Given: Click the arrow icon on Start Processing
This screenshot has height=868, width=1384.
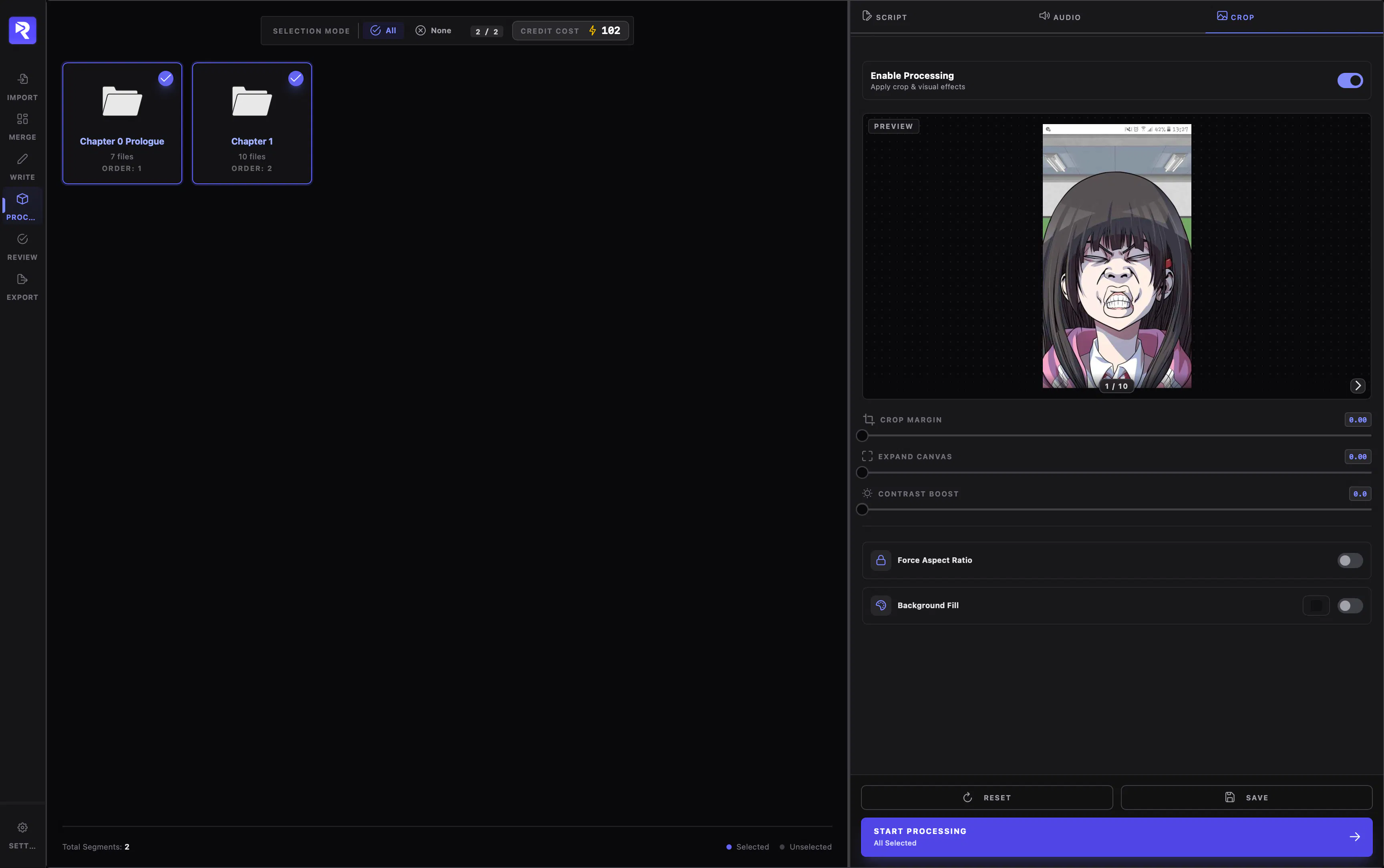Looking at the screenshot, I should click(x=1355, y=837).
